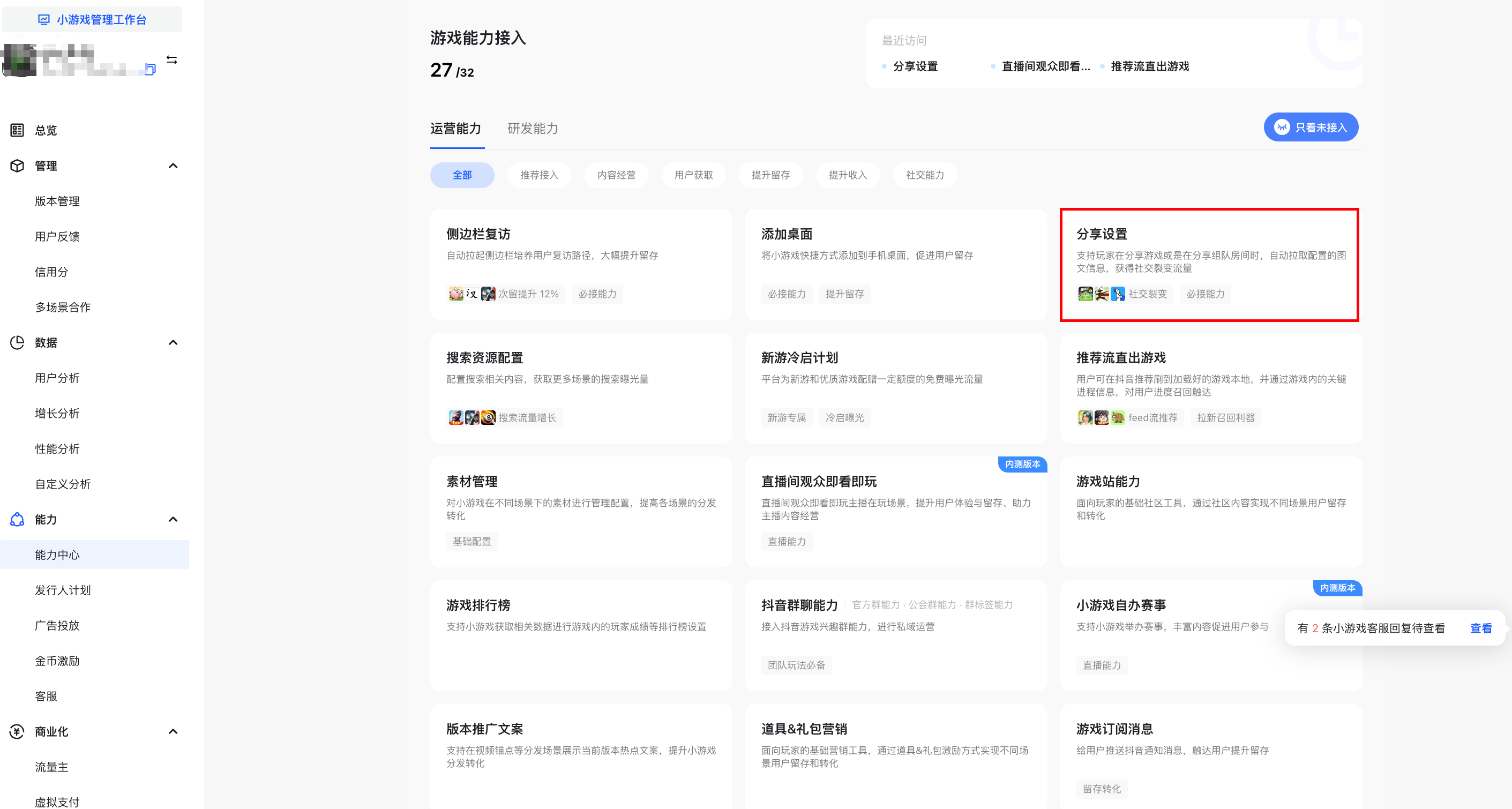The image size is (1512, 809).
Task: Select the 提升留存 filter chip
Action: [x=770, y=175]
